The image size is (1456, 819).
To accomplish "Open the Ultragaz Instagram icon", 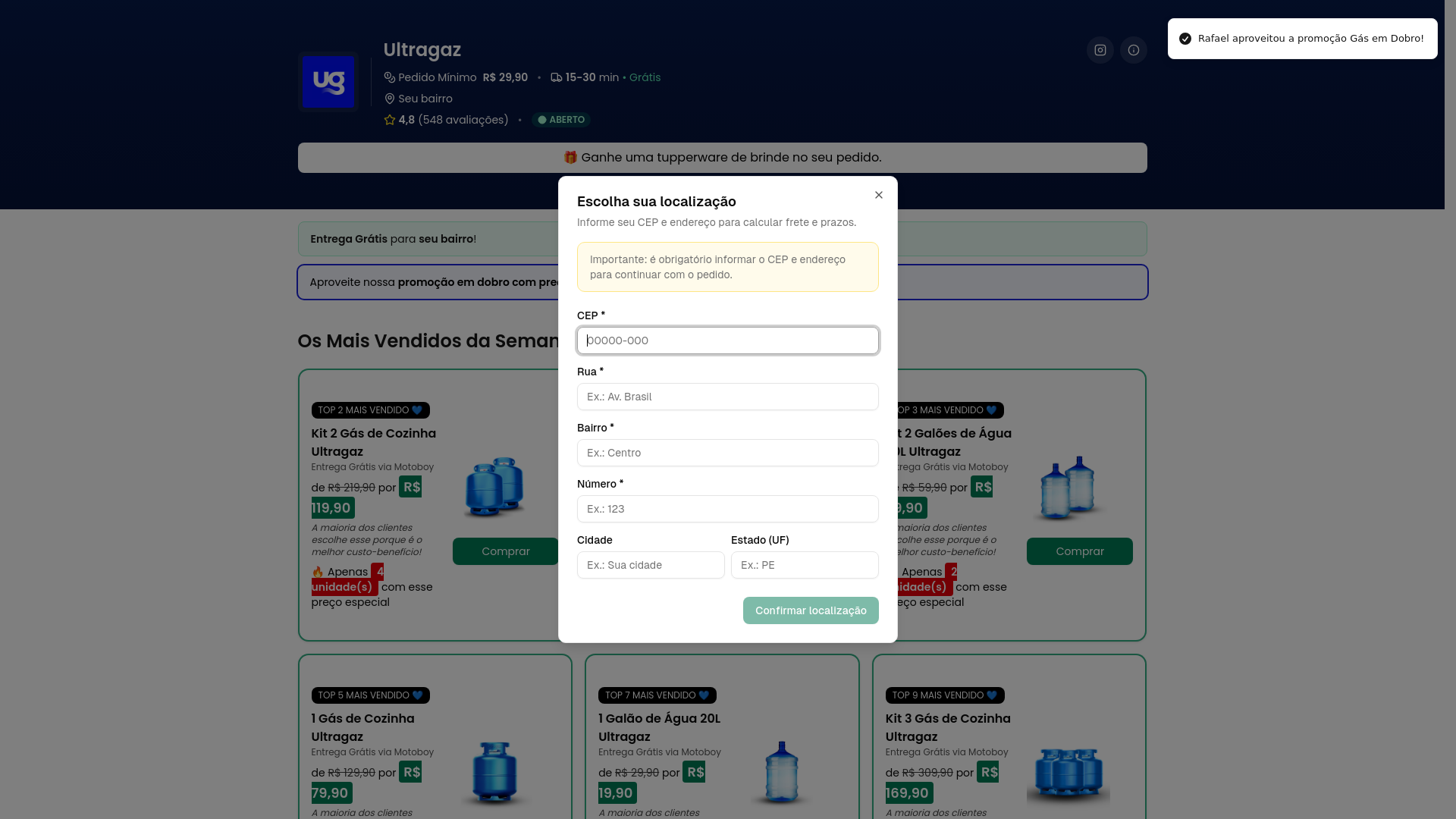I will tap(1100, 50).
